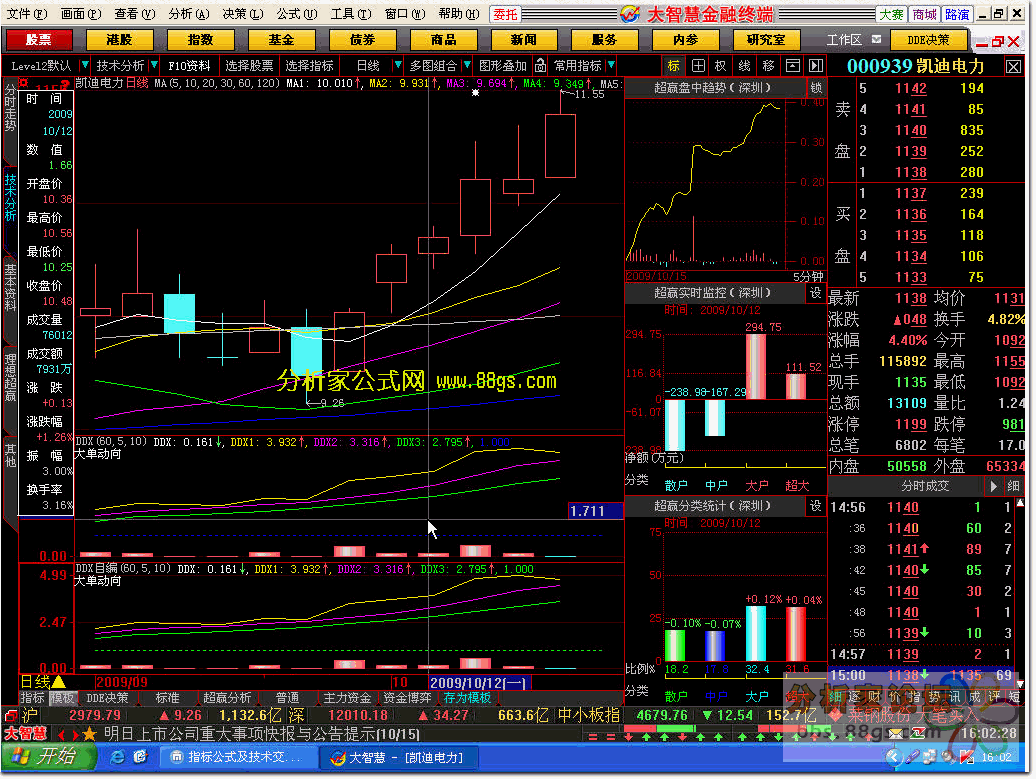Click 选择股票 toolbar button

(249, 65)
